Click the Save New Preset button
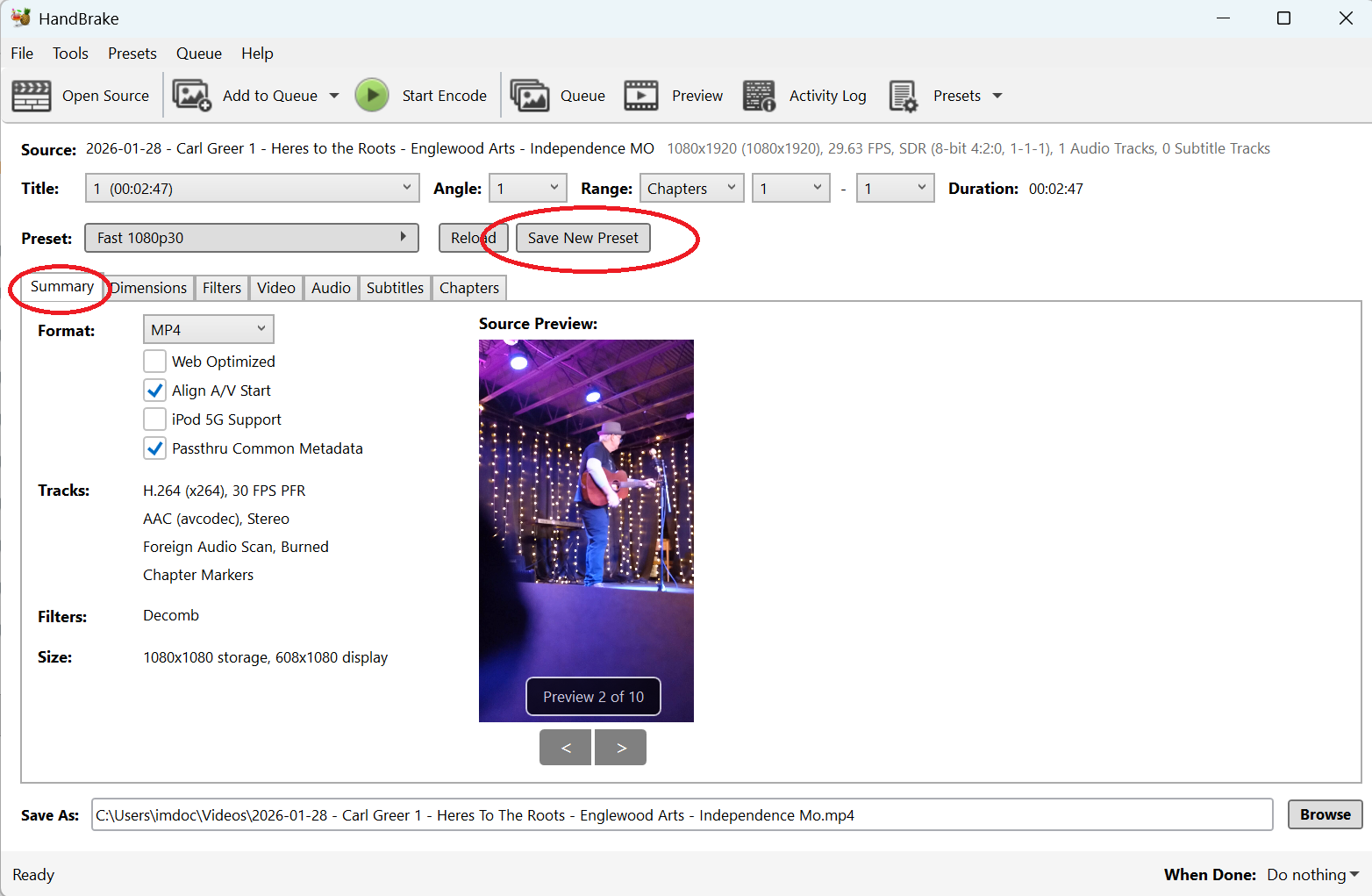 point(582,238)
